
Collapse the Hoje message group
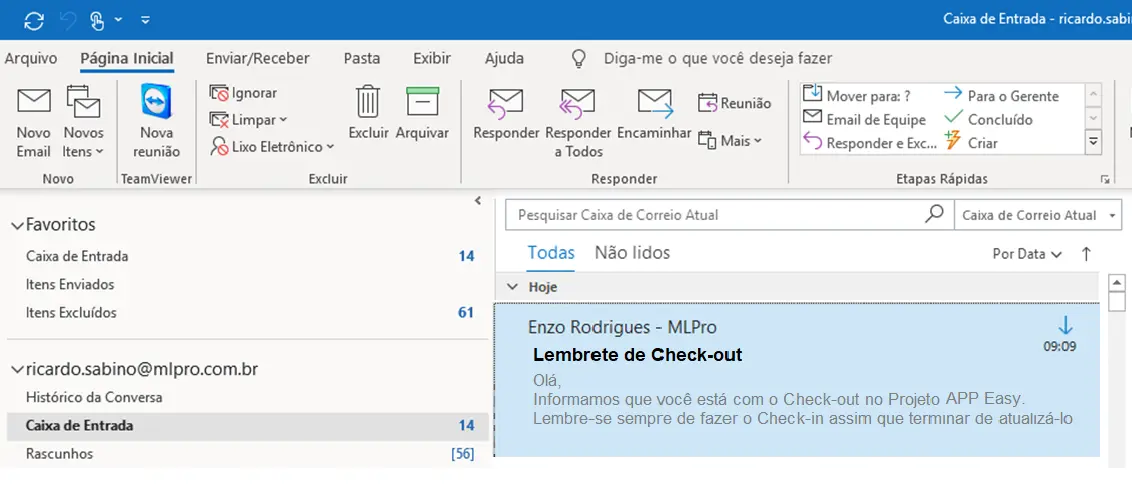pos(513,287)
